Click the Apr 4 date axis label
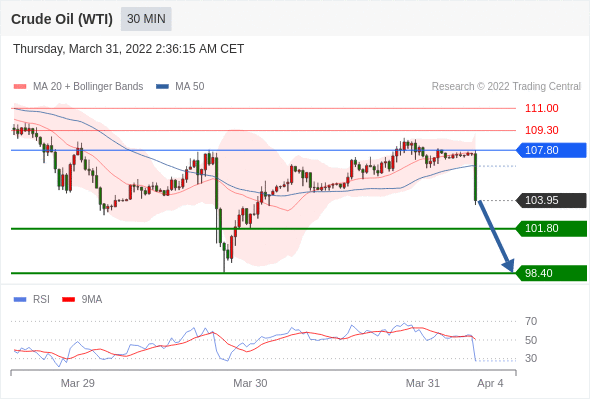The height and width of the screenshot is (400, 590). [x=490, y=383]
